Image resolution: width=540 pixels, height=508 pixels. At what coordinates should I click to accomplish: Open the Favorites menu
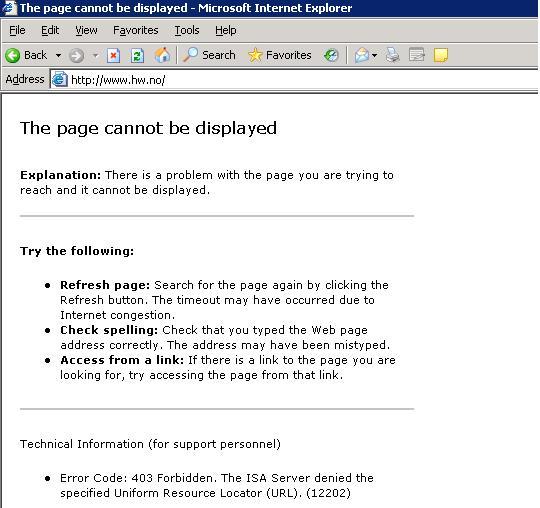tap(136, 30)
